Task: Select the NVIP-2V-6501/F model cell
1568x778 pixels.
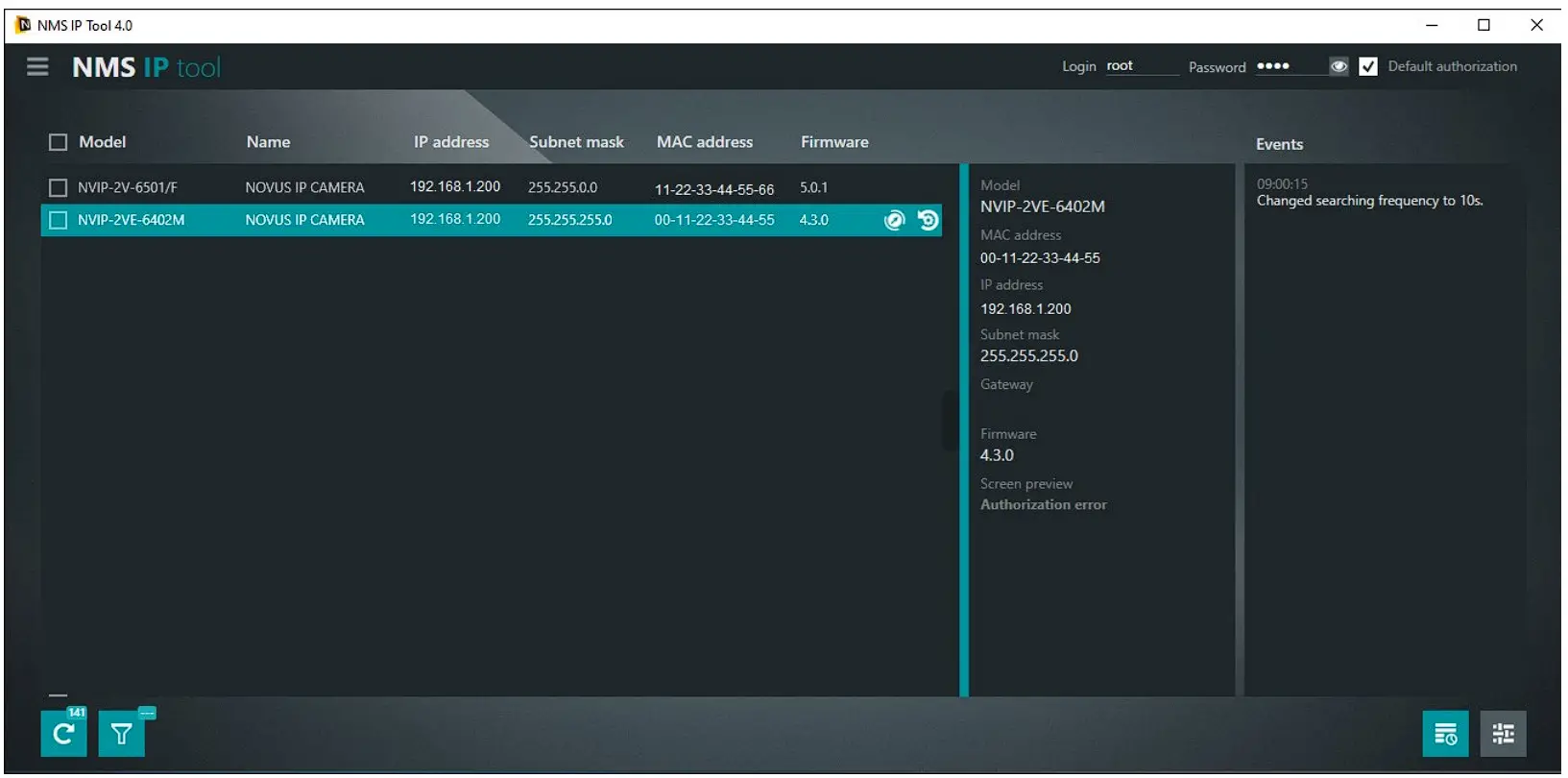Action: (x=128, y=187)
